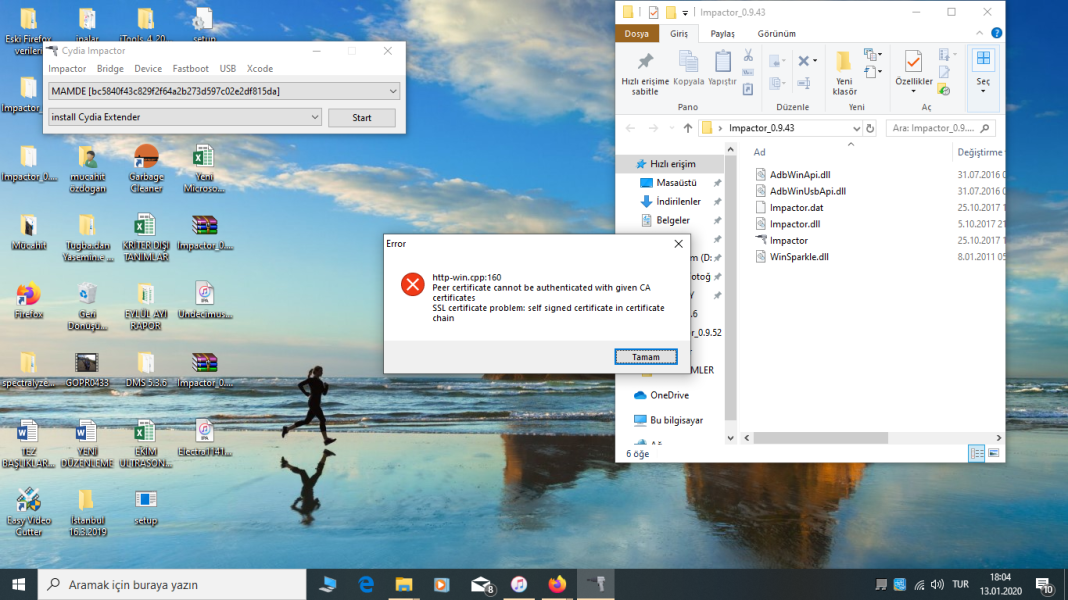1068x600 pixels.
Task: Open the Xcode menu in Cydia Impactor
Action: (x=260, y=69)
